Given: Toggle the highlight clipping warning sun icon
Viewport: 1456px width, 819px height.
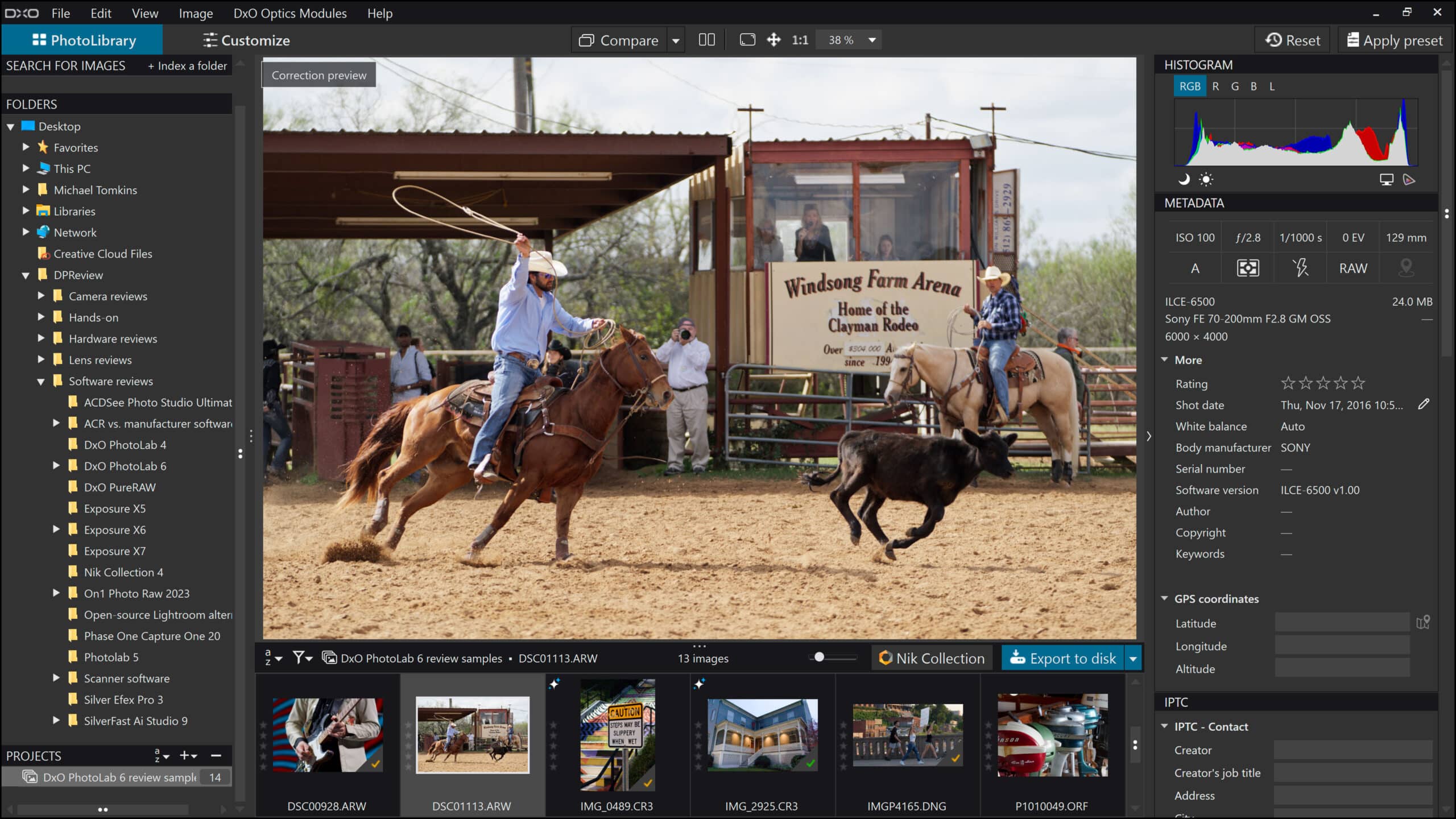Looking at the screenshot, I should click(x=1206, y=179).
